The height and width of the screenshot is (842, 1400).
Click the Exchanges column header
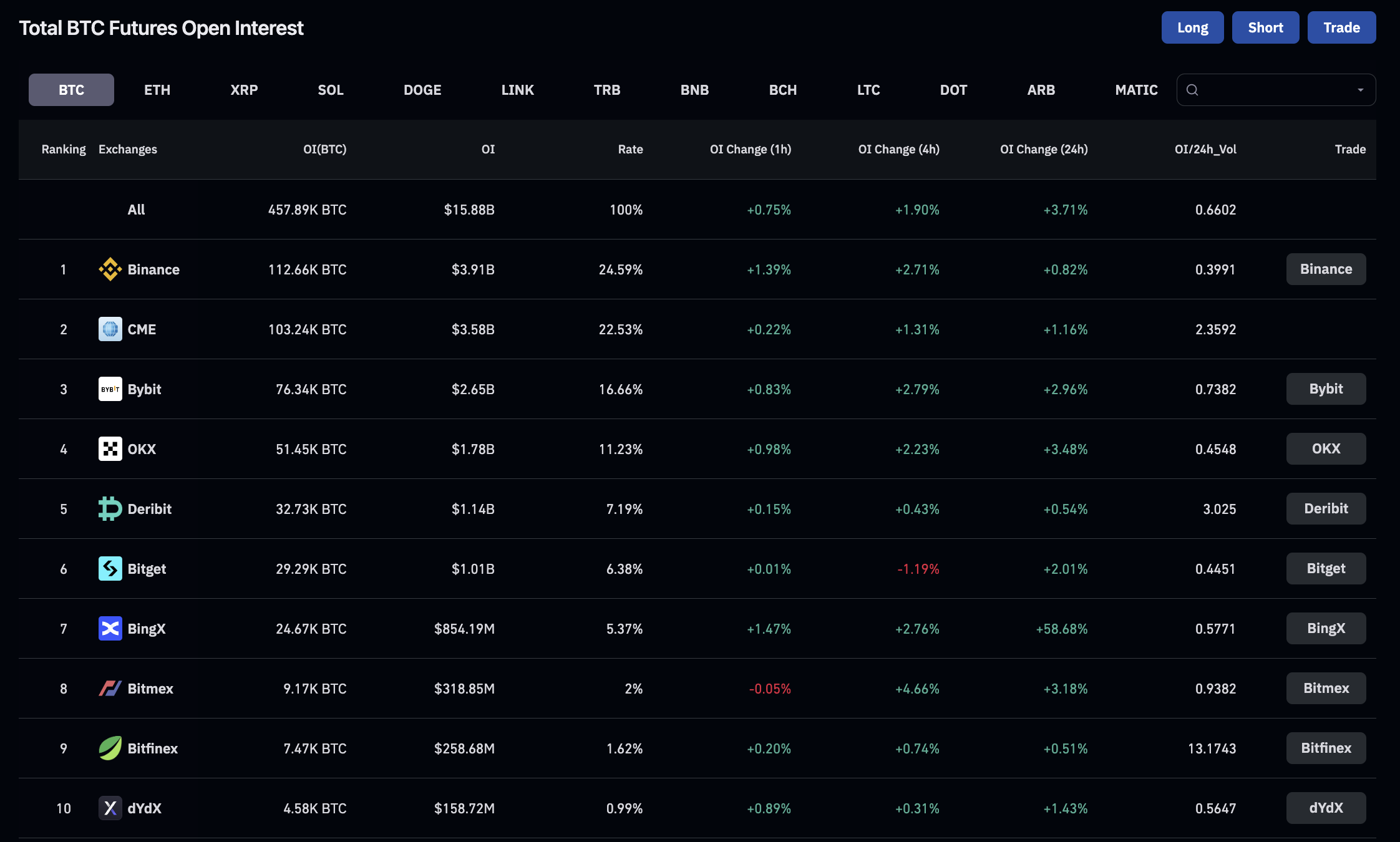click(128, 149)
